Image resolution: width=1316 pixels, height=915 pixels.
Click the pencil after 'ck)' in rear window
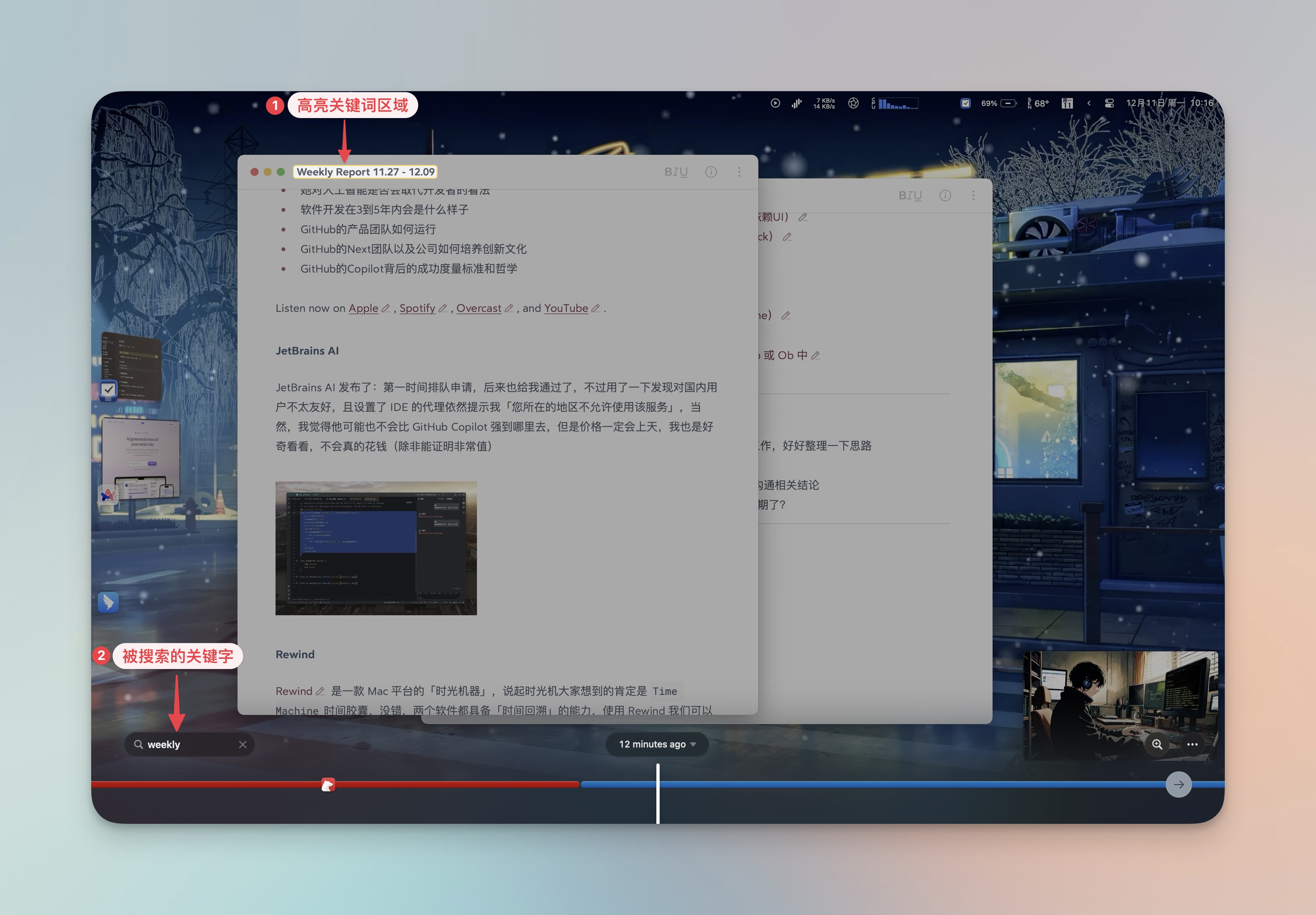(787, 237)
